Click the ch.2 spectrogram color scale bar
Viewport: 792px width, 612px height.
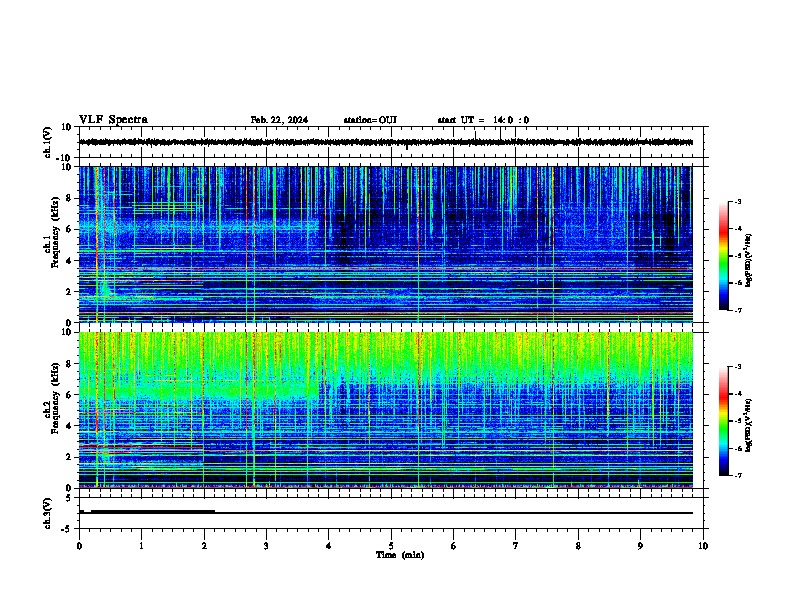click(x=723, y=421)
